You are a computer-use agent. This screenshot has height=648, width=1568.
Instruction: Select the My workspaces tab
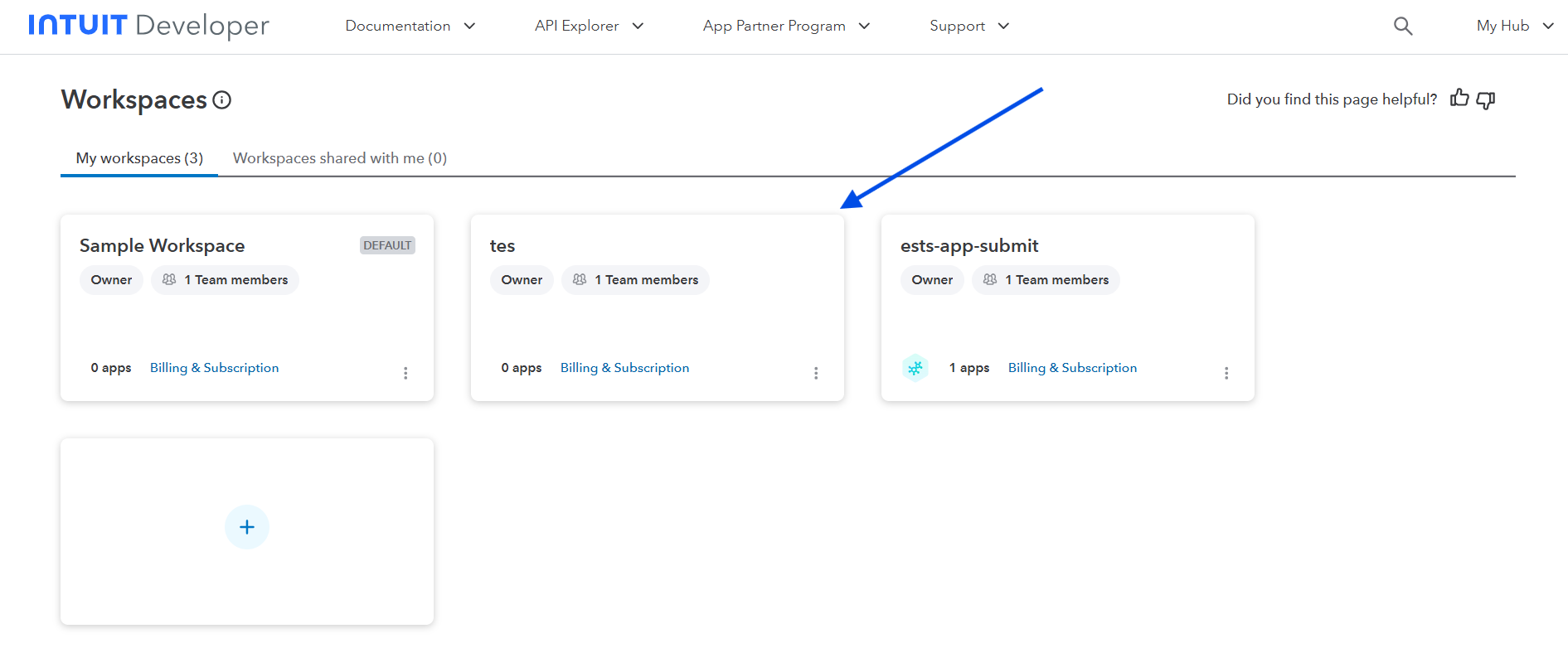point(139,158)
